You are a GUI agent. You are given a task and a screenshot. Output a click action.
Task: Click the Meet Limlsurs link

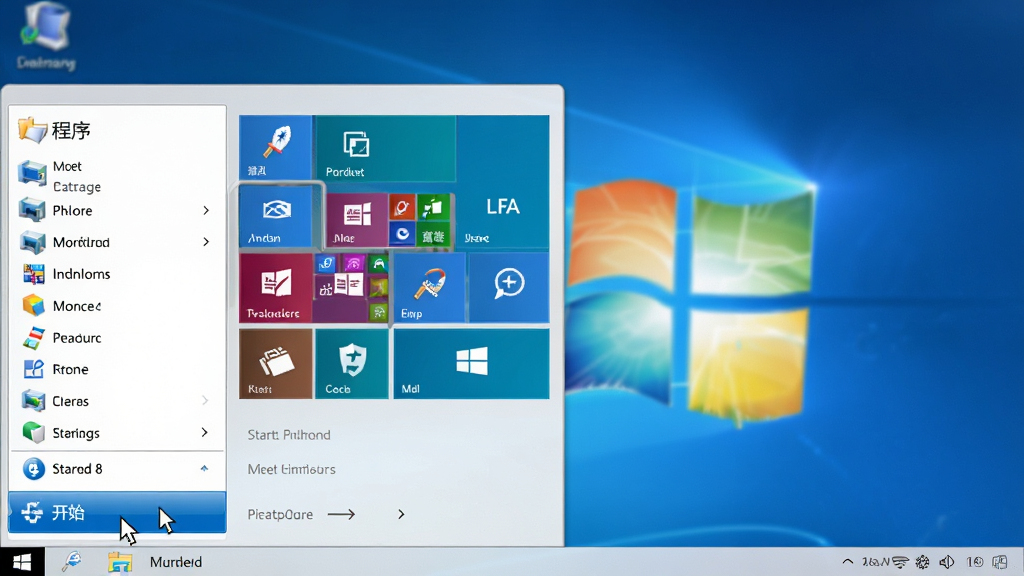click(x=291, y=470)
